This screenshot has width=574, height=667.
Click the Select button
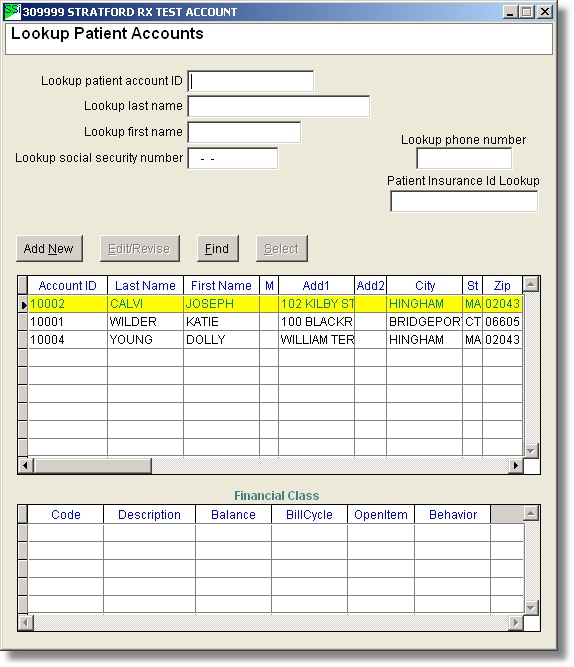click(x=282, y=248)
